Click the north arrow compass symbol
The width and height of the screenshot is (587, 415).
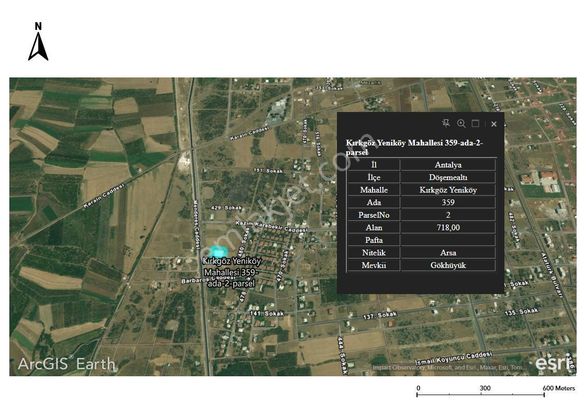38,42
